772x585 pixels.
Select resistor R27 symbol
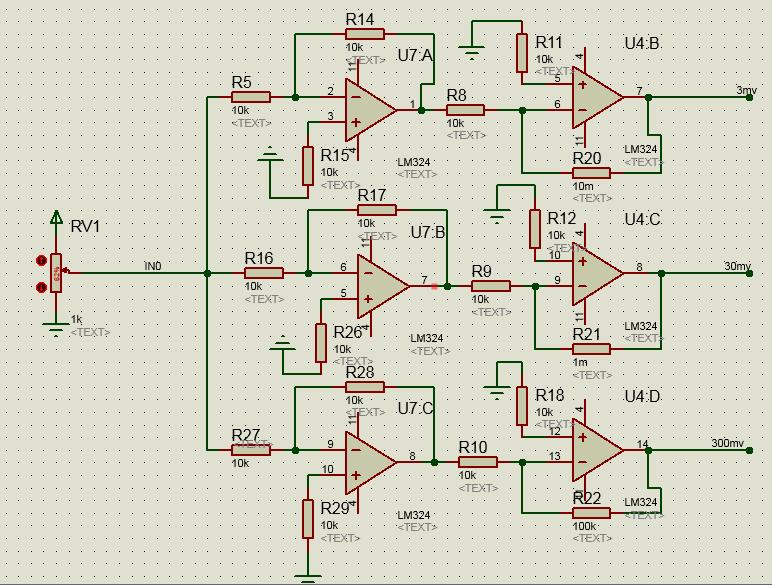(x=251, y=450)
